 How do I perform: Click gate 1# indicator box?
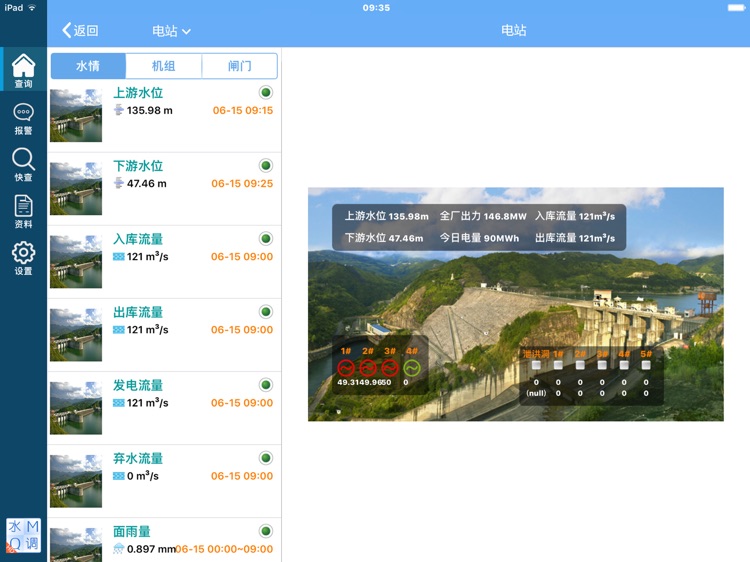[558, 365]
